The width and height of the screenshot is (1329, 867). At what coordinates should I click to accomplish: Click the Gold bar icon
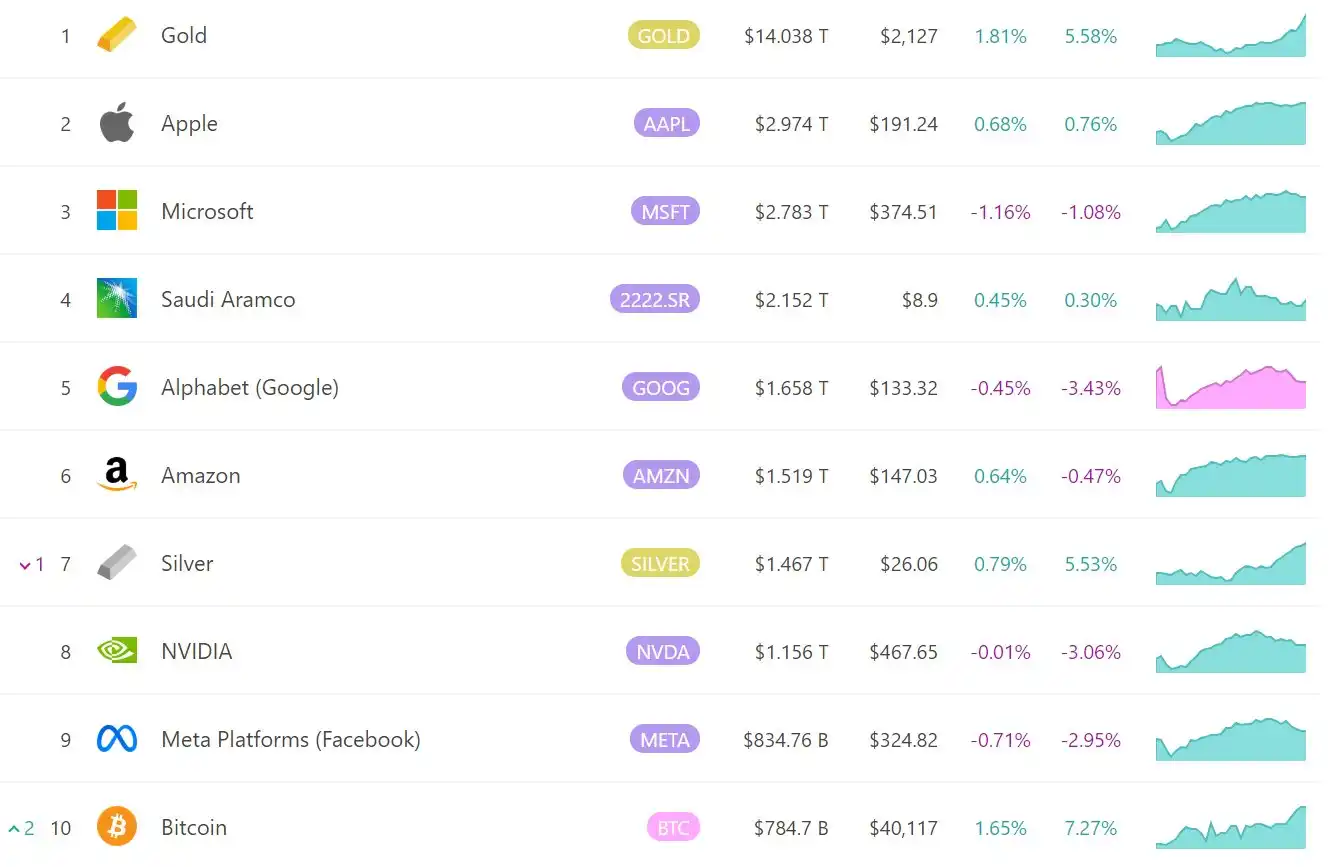(116, 36)
